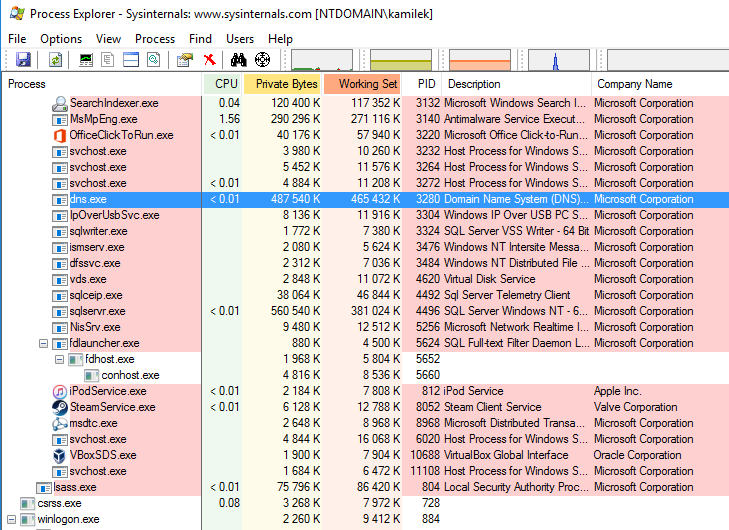Image resolution: width=729 pixels, height=530 pixels.
Task: Select the dns.exe process row
Action: click(x=365, y=199)
